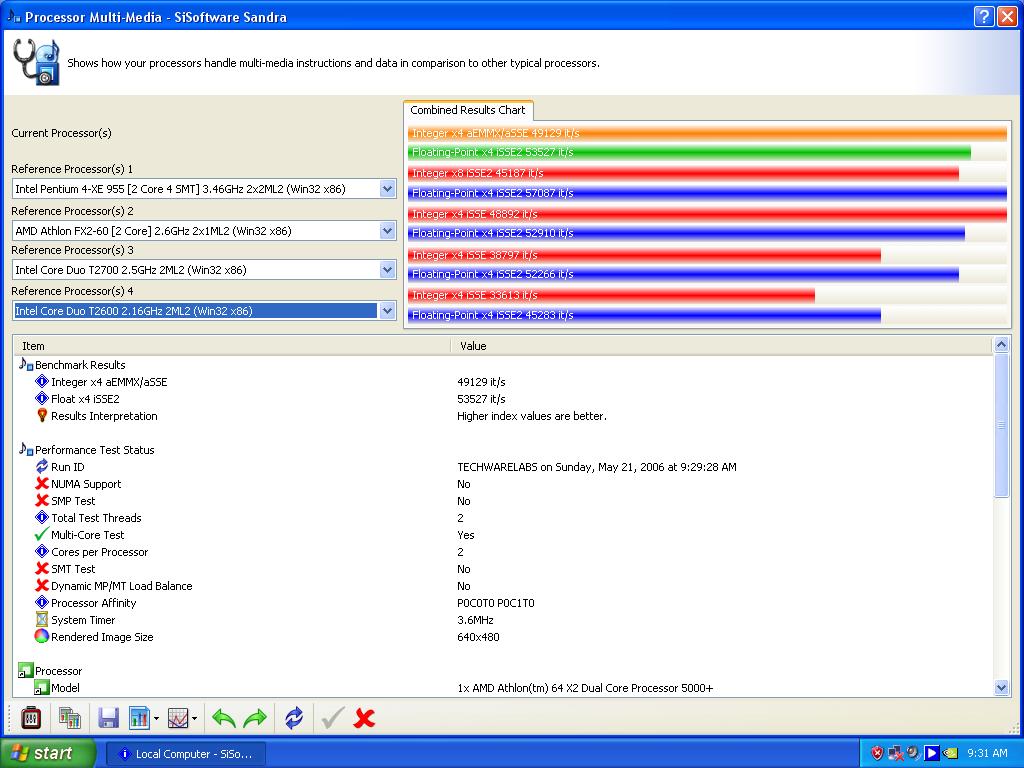Image resolution: width=1024 pixels, height=768 pixels.
Task: Click the results list scrollbar thumb
Action: click(x=1001, y=426)
